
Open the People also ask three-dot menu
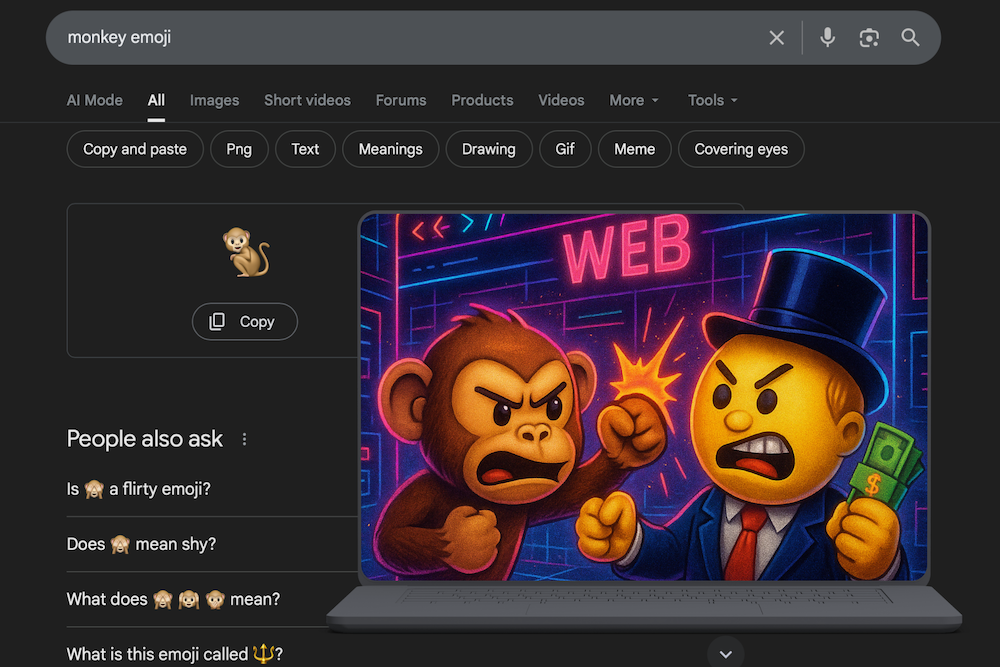[244, 439]
